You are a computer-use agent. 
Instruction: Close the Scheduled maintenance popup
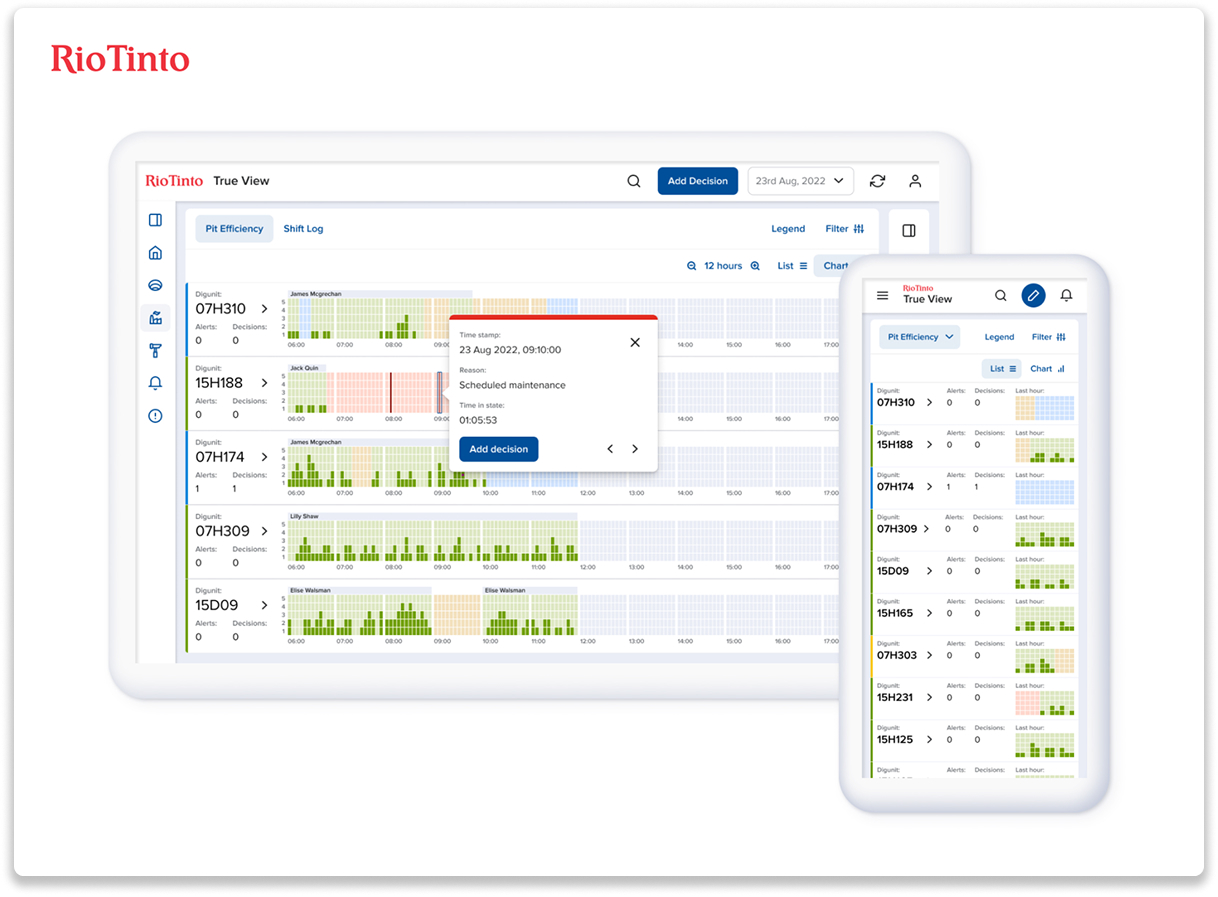click(x=635, y=342)
